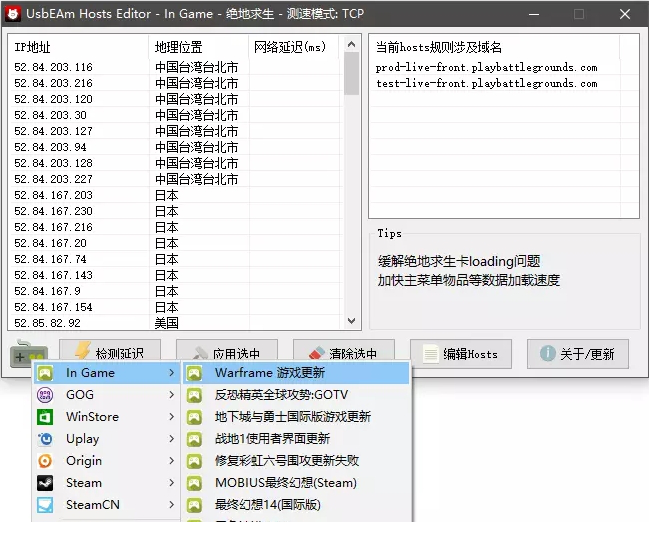
Task: Select IP row 52.84.203.30
Action: pos(176,115)
